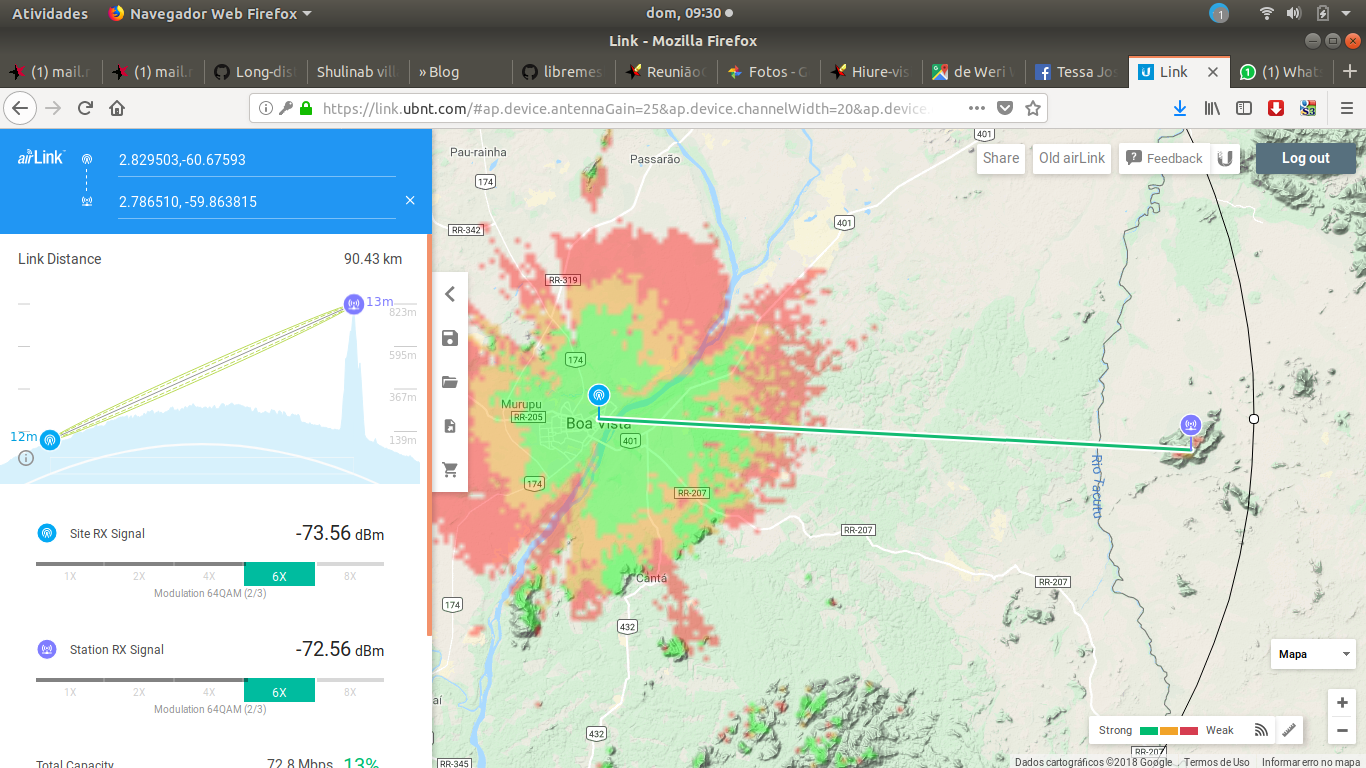This screenshot has height=768, width=1366.
Task: Toggle Firefox sidebar icon
Action: 1244,108
